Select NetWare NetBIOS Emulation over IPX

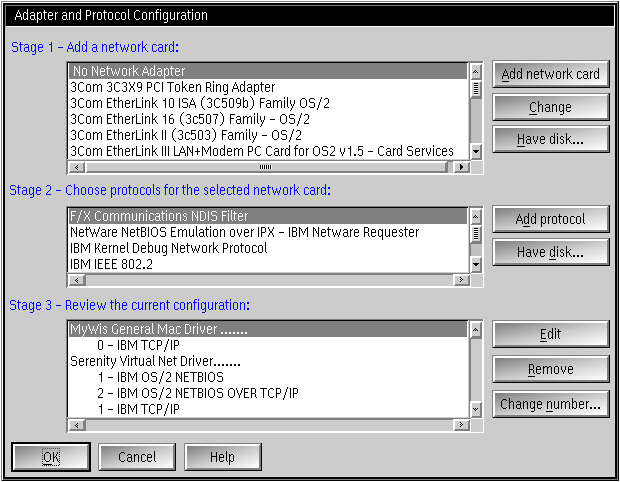point(268,232)
